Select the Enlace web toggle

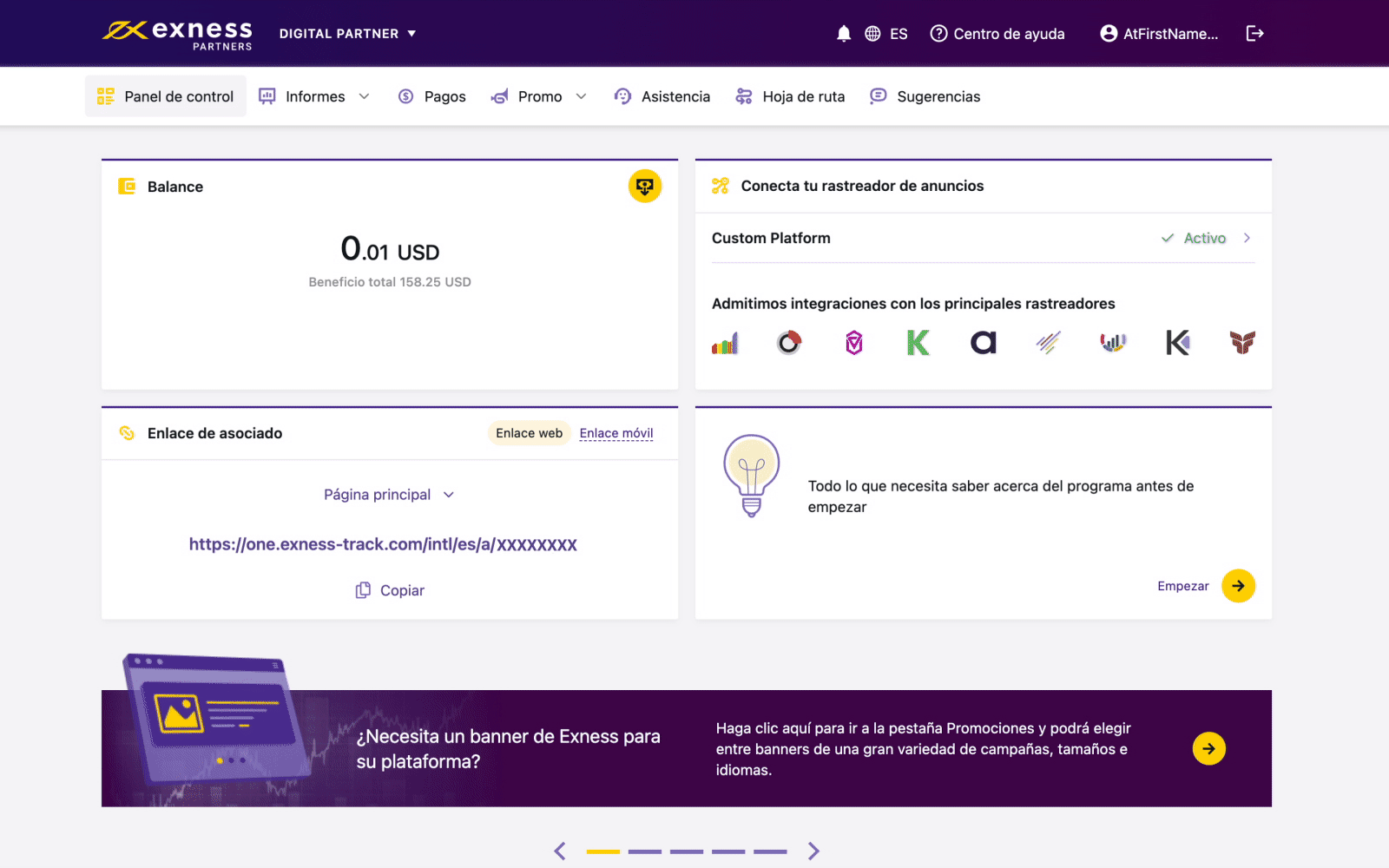click(529, 433)
